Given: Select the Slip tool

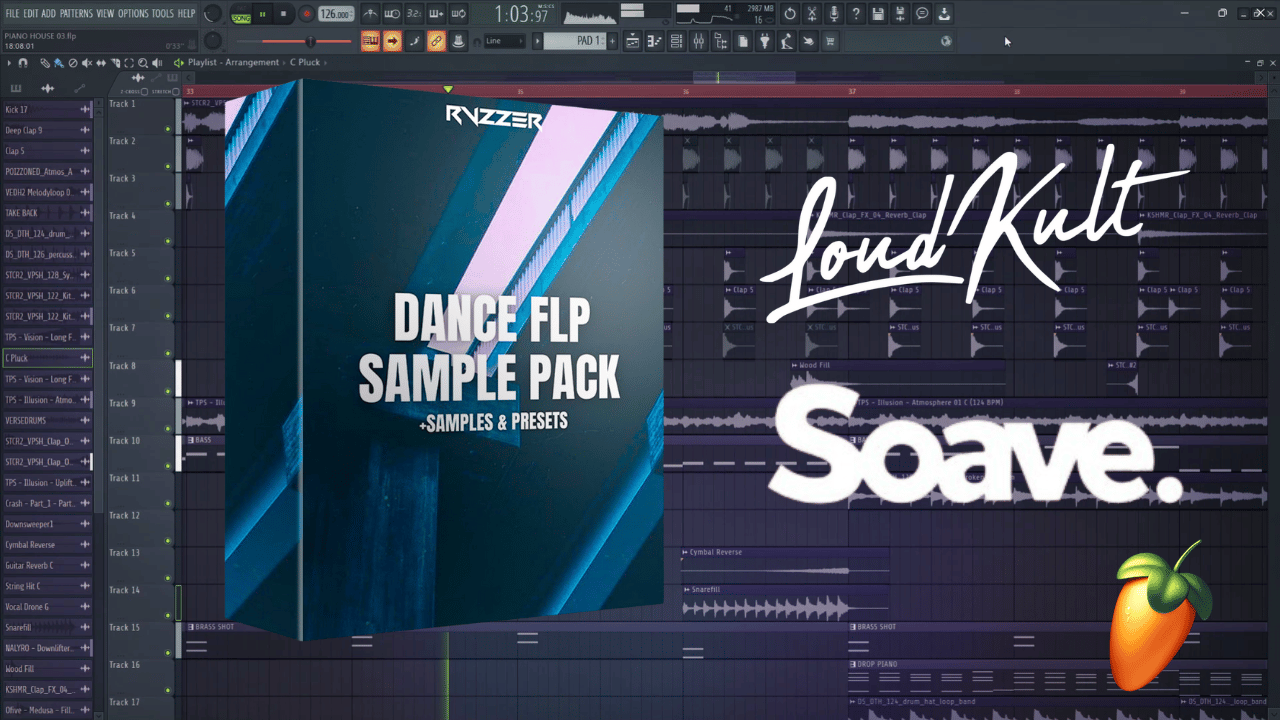Looking at the screenshot, I should (101, 63).
